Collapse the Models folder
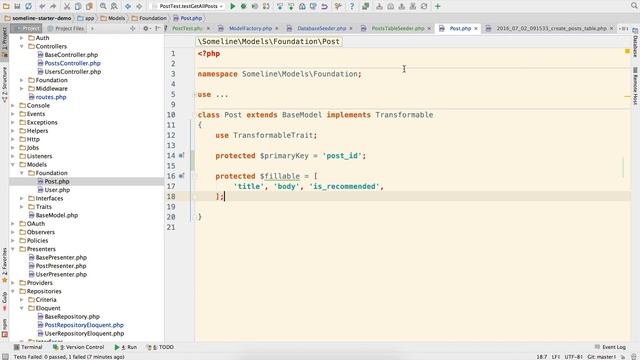This screenshot has width=640, height=360. [13, 164]
